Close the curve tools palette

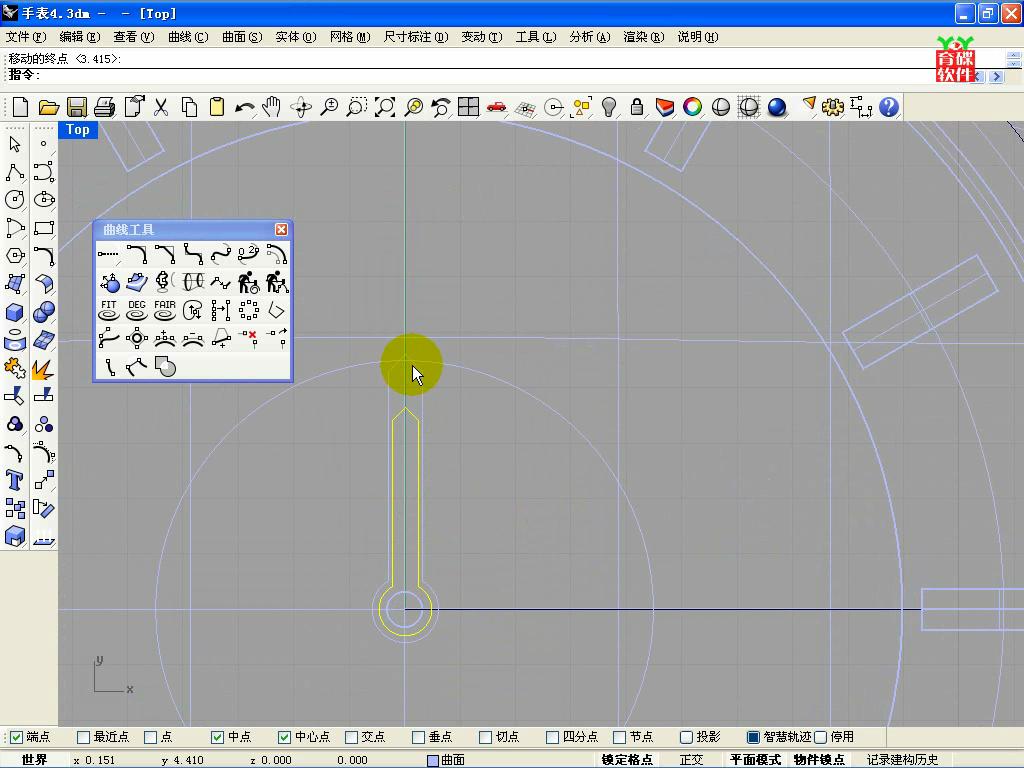(x=281, y=229)
